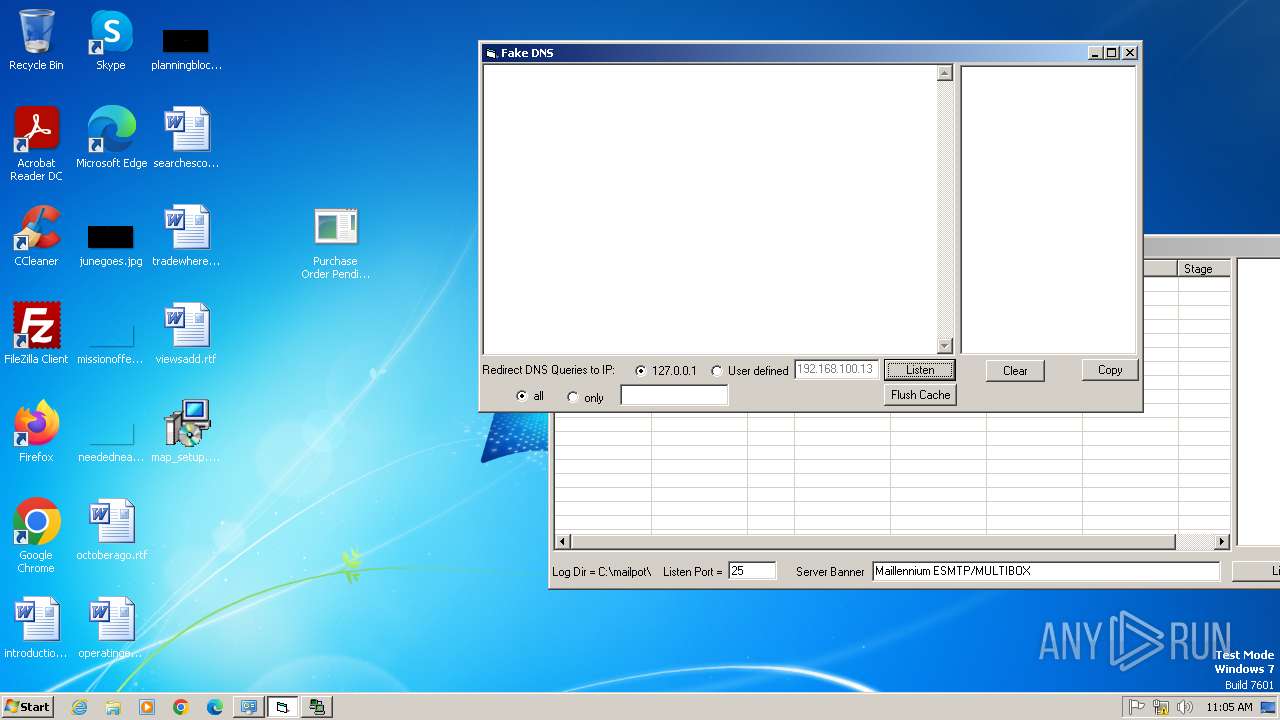
Task: Select the introductio Word document
Action: pyautogui.click(x=36, y=628)
